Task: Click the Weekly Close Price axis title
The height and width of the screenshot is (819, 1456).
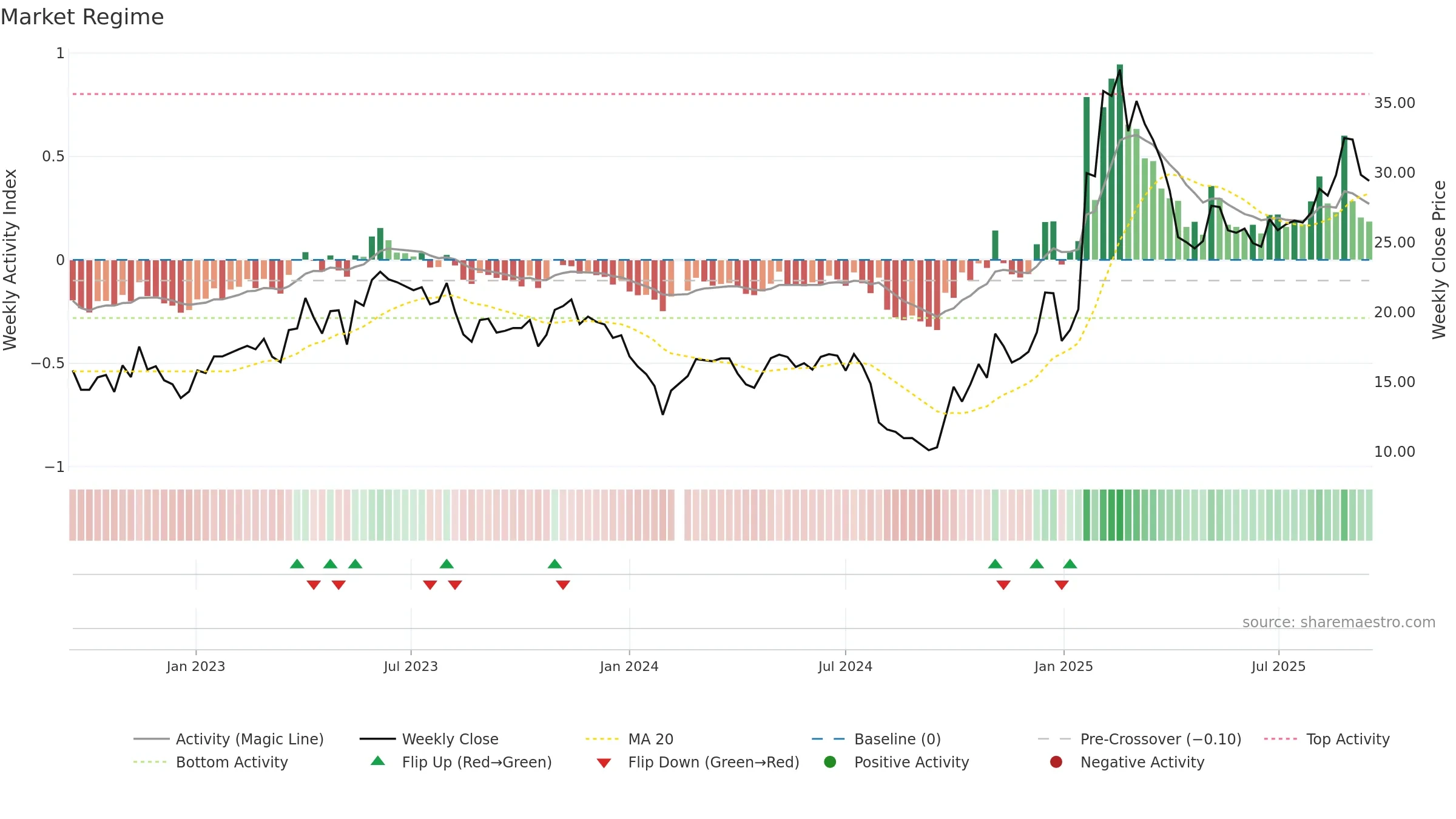Action: [x=1439, y=260]
